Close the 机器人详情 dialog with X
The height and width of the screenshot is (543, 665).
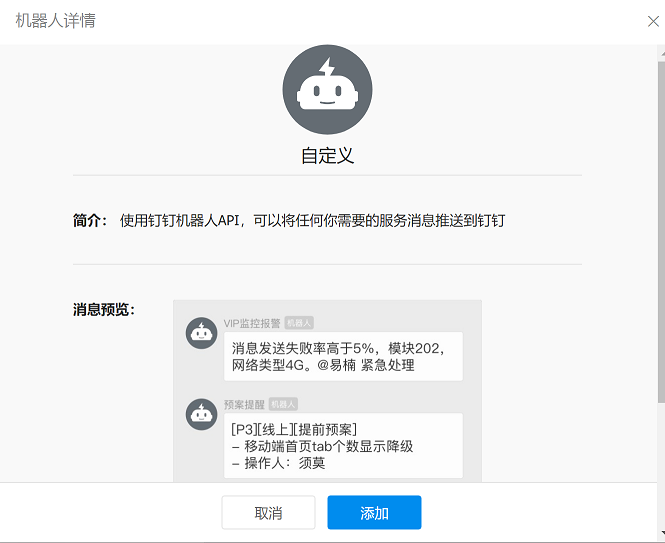click(x=653, y=21)
